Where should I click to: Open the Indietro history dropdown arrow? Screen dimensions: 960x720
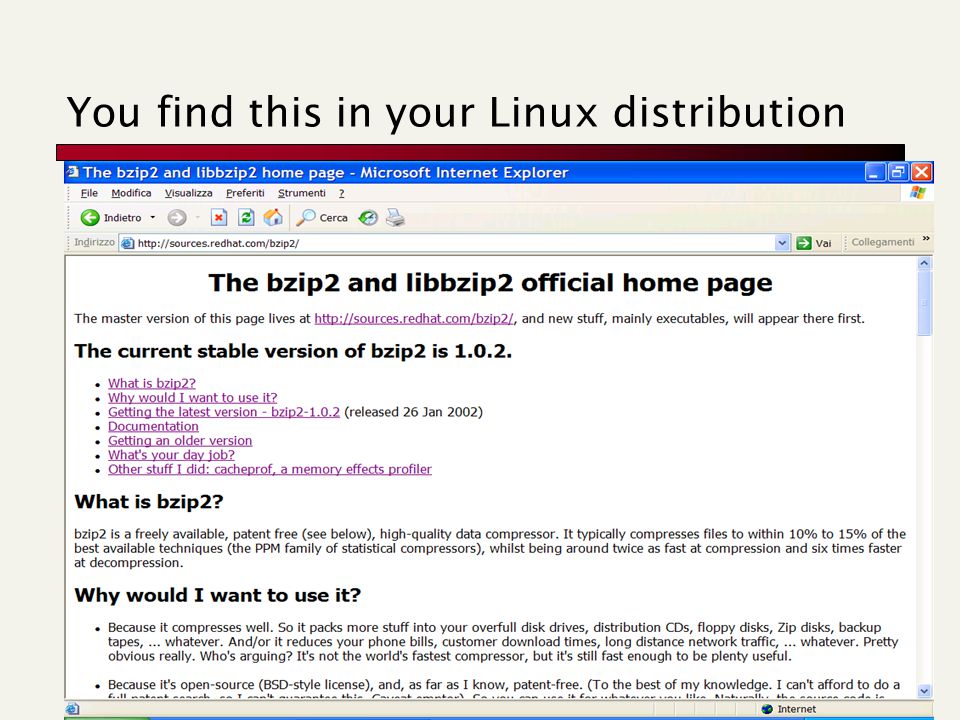(x=152, y=217)
